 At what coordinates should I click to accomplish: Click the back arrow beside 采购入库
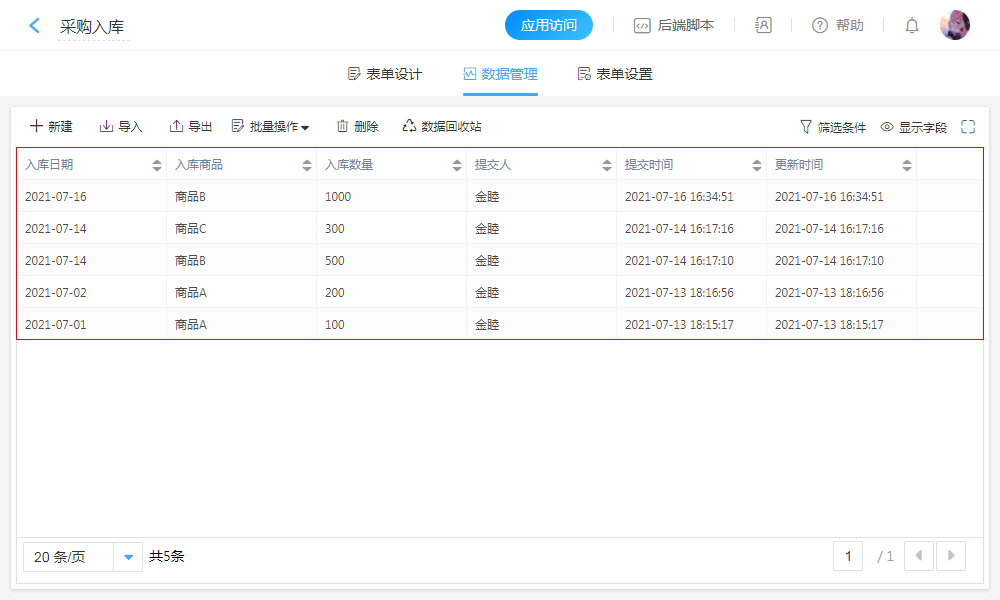pos(35,26)
